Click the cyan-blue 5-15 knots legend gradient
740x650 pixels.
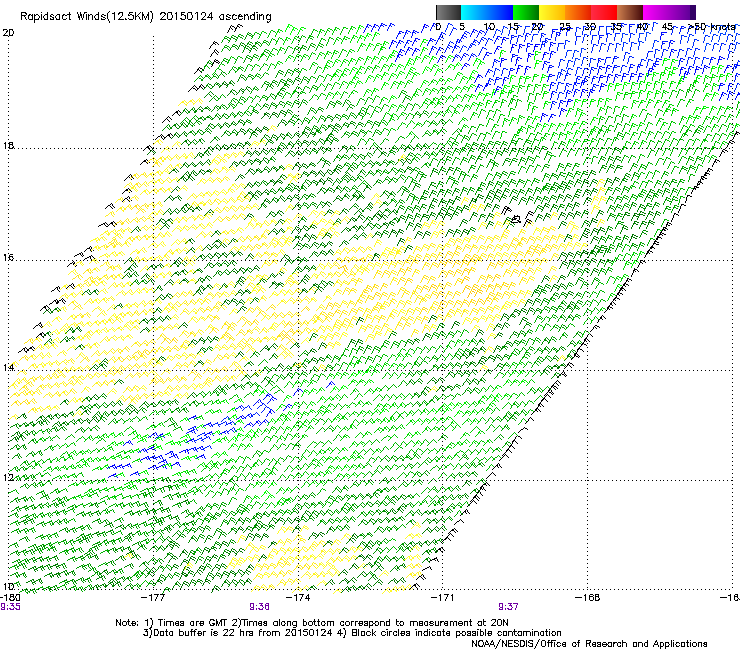[x=487, y=12]
